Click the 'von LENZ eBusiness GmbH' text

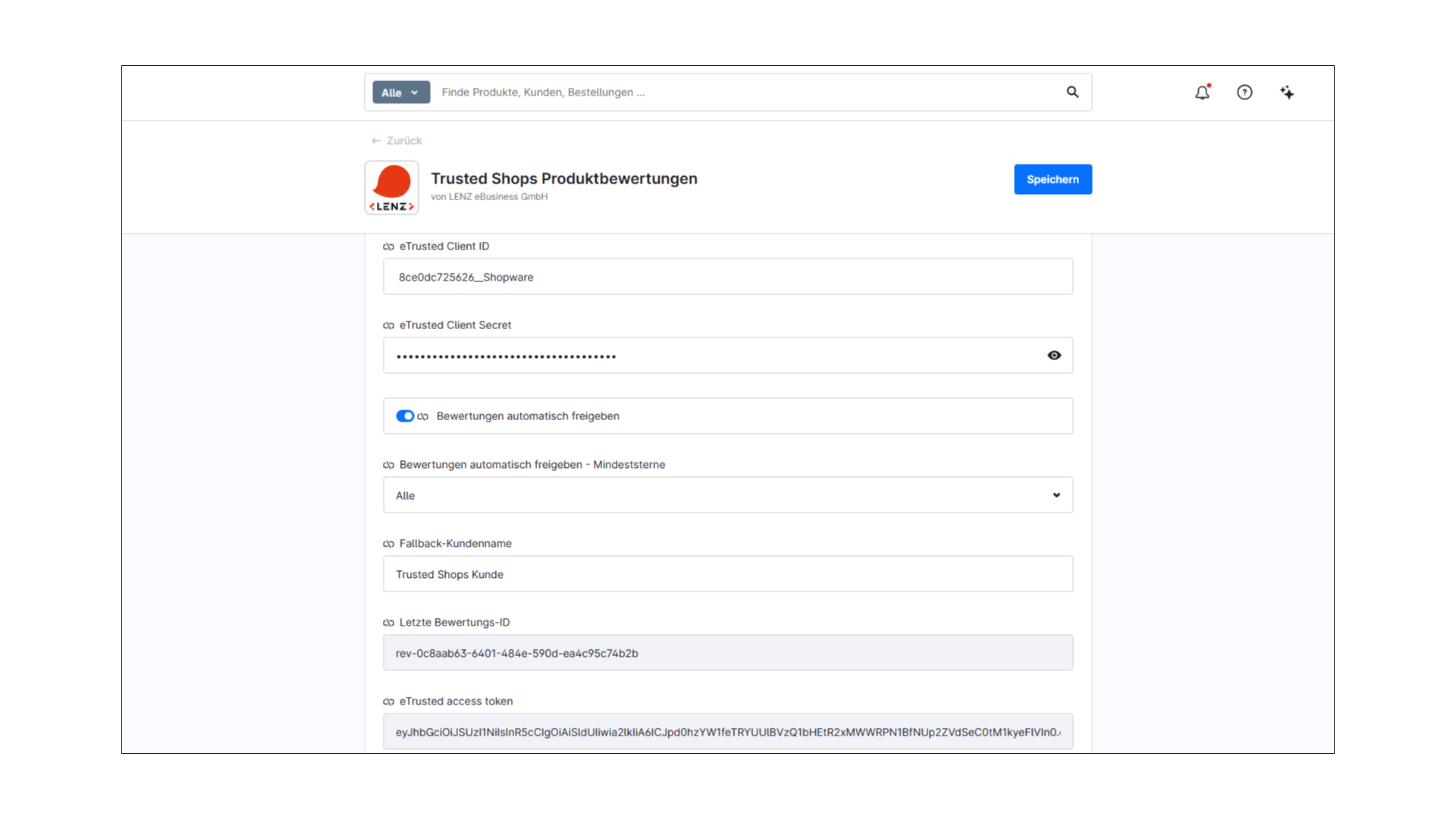click(489, 197)
